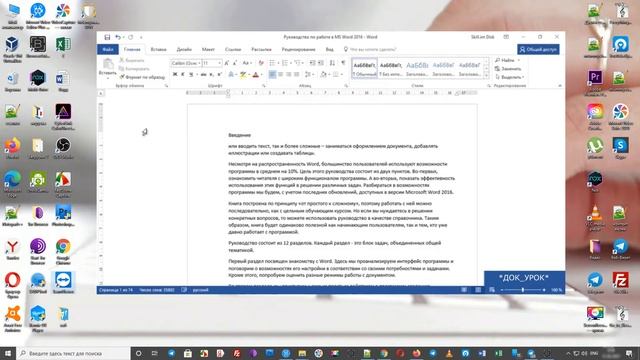The image size is (640, 360).
Task: Click the Общий доступ share button
Action: (538, 49)
